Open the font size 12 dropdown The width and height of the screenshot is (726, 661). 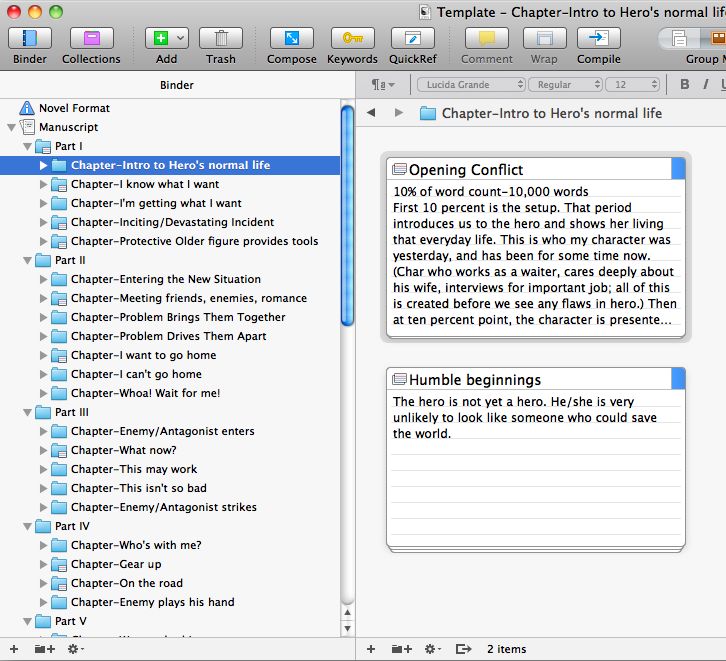coord(632,85)
